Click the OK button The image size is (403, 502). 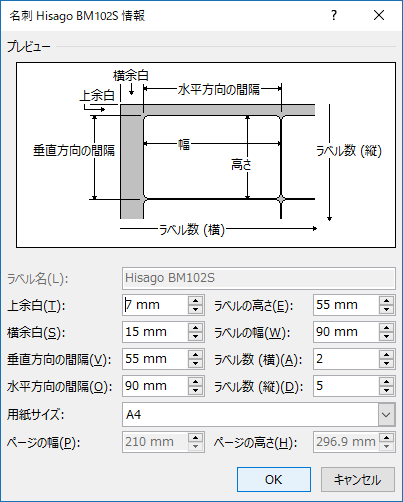click(x=274, y=479)
